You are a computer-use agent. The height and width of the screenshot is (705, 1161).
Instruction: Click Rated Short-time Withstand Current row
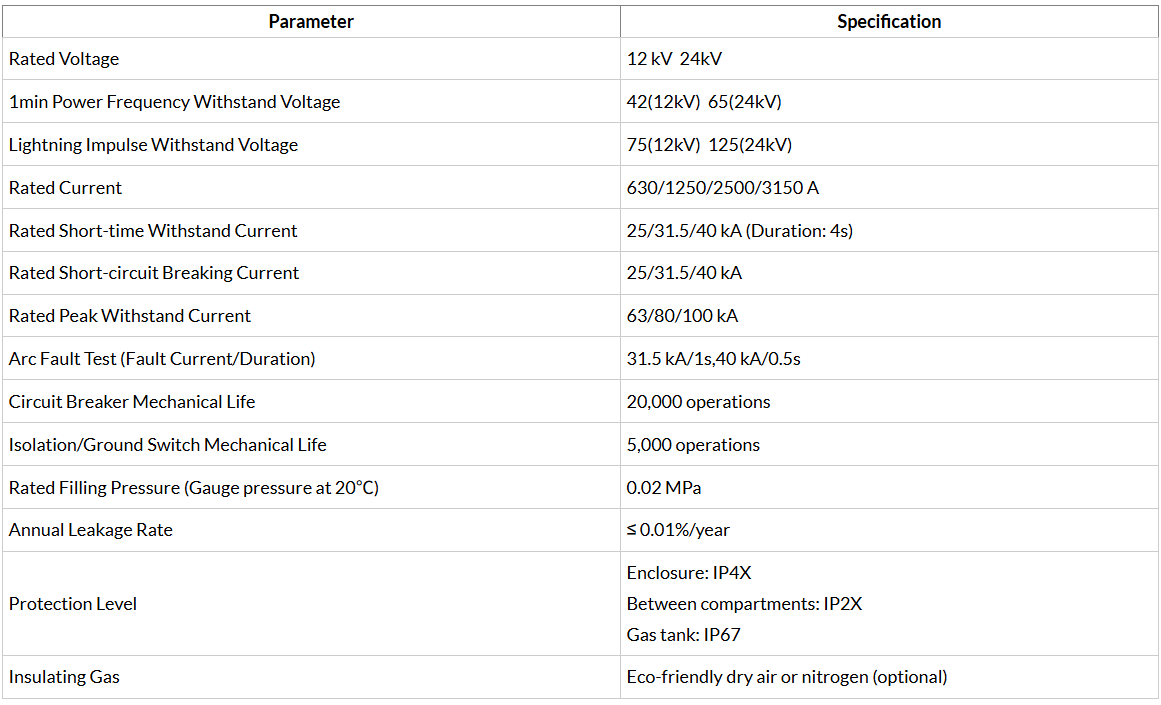tap(580, 230)
